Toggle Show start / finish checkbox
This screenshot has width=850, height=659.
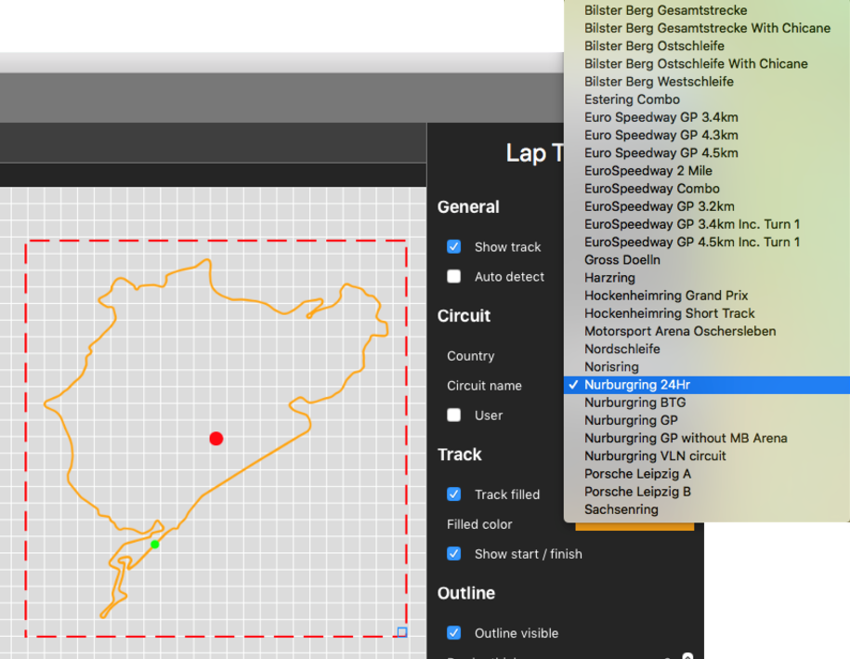(x=454, y=554)
